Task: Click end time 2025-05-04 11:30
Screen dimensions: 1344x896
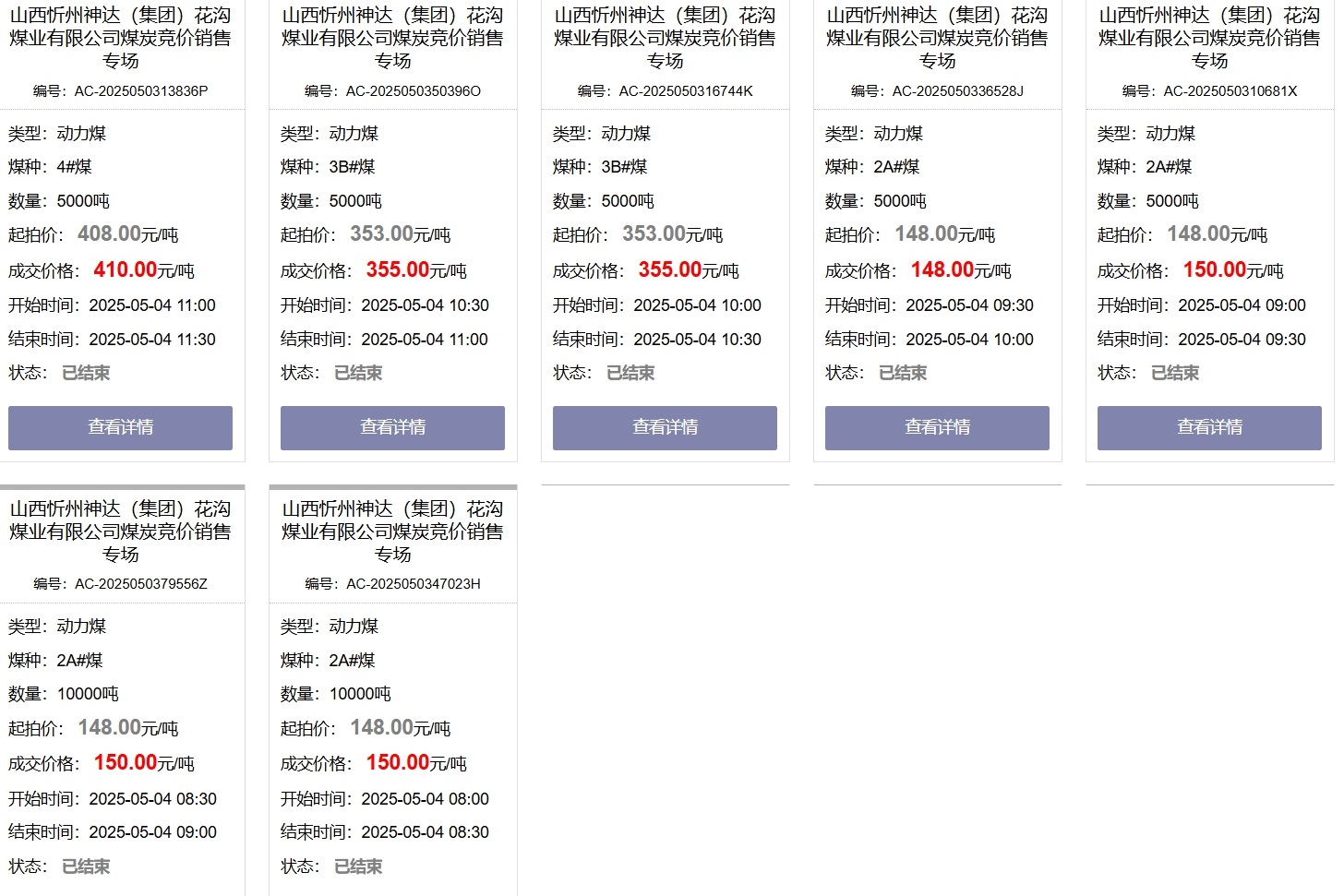Action: pos(152,340)
